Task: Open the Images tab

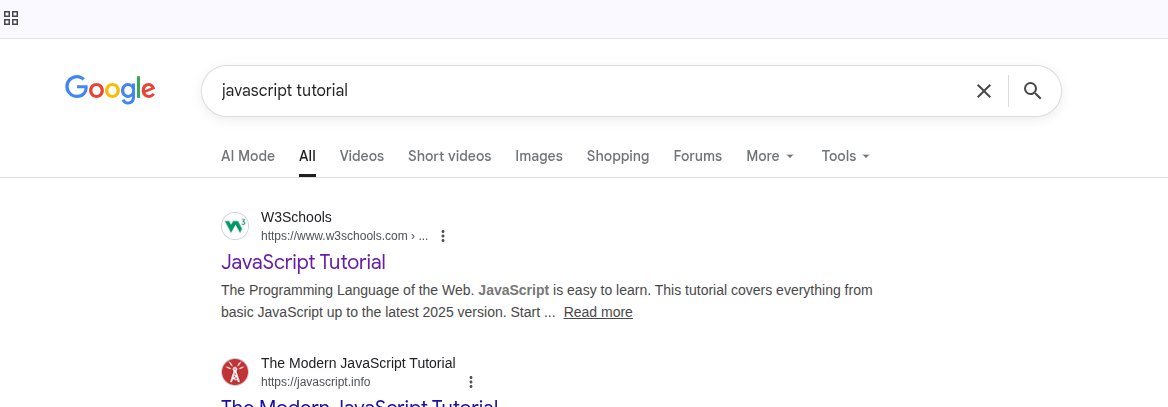Action: tap(539, 156)
